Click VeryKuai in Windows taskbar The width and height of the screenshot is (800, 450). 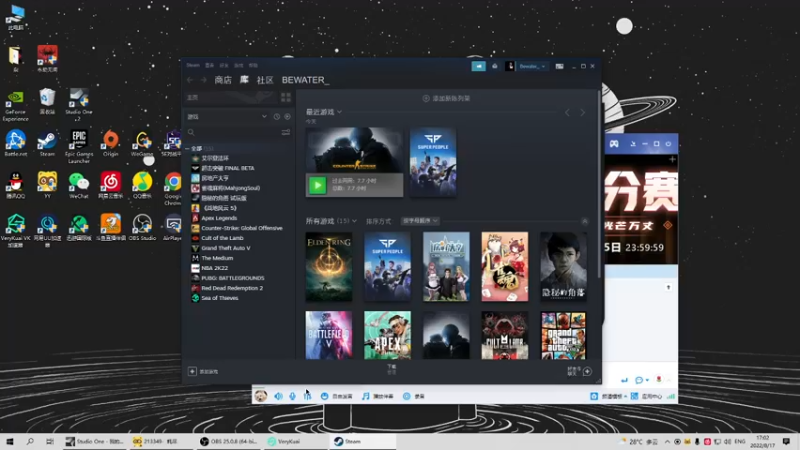(x=294, y=441)
